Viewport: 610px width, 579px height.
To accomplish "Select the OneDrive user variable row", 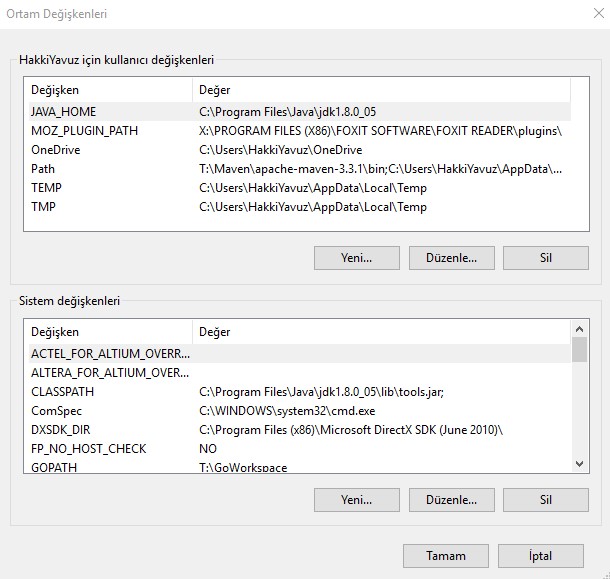I will 300,150.
